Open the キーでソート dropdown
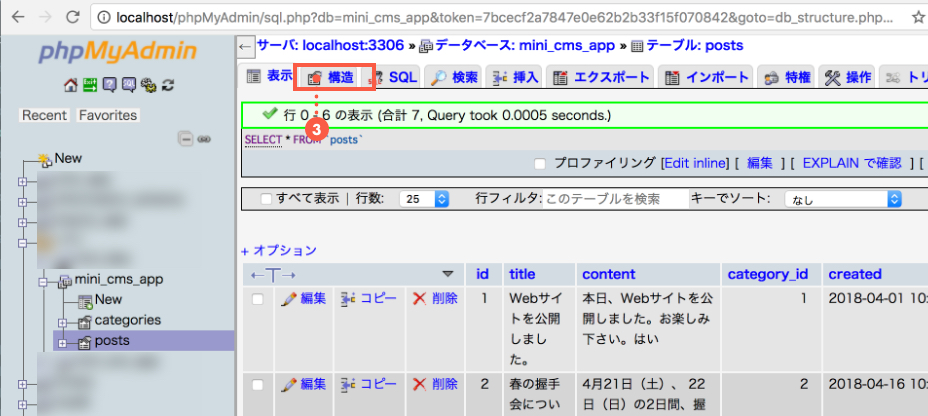928x416 pixels. coord(843,199)
